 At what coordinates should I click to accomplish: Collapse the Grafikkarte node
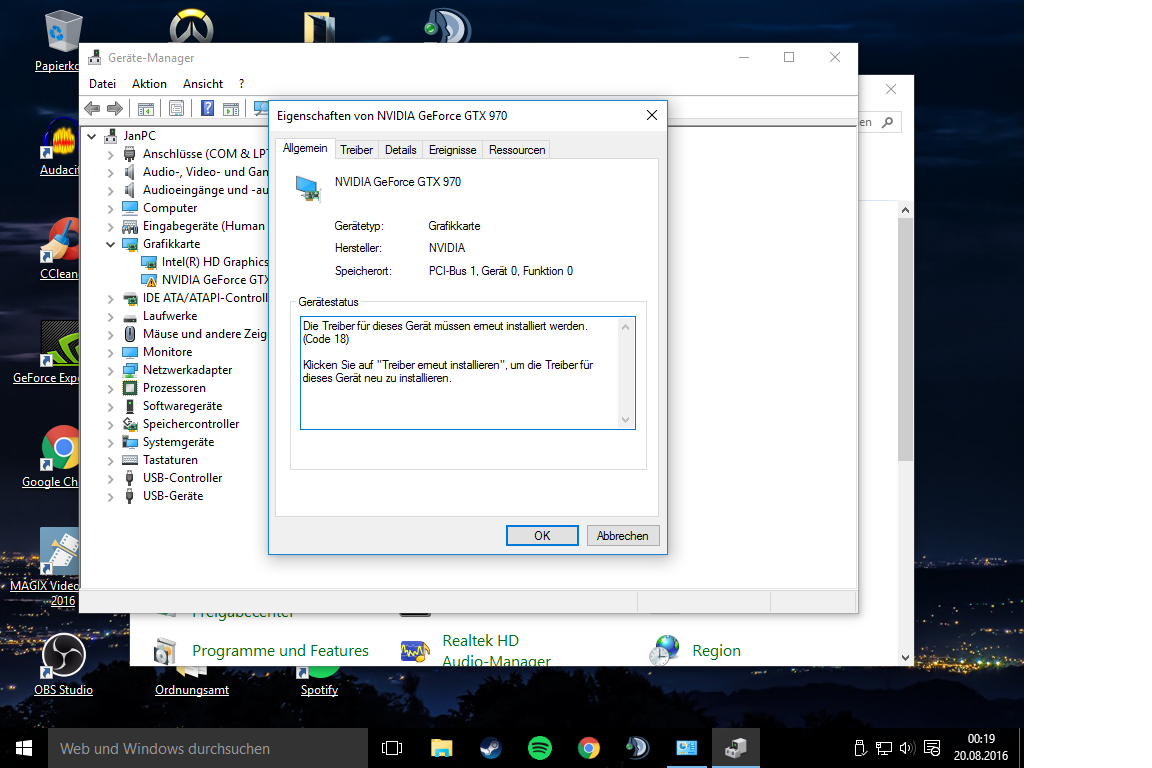pos(110,244)
